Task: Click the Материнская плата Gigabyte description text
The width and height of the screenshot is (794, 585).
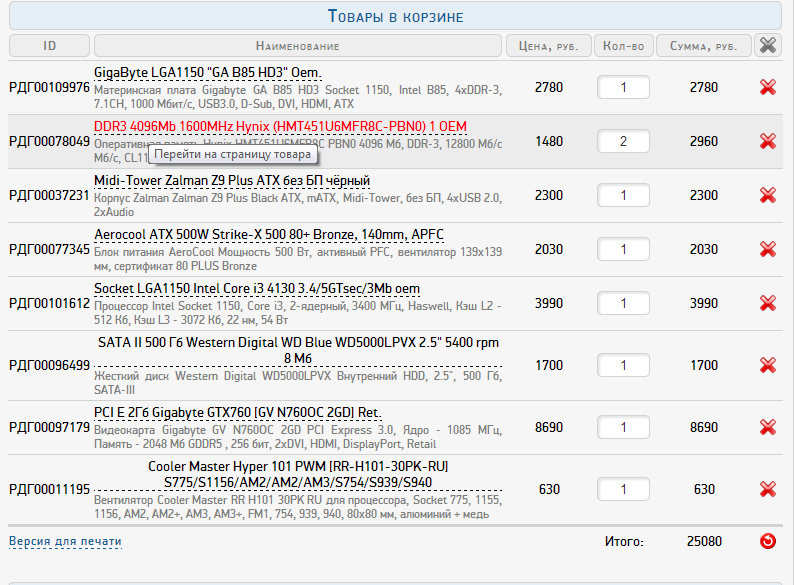Action: (298, 97)
